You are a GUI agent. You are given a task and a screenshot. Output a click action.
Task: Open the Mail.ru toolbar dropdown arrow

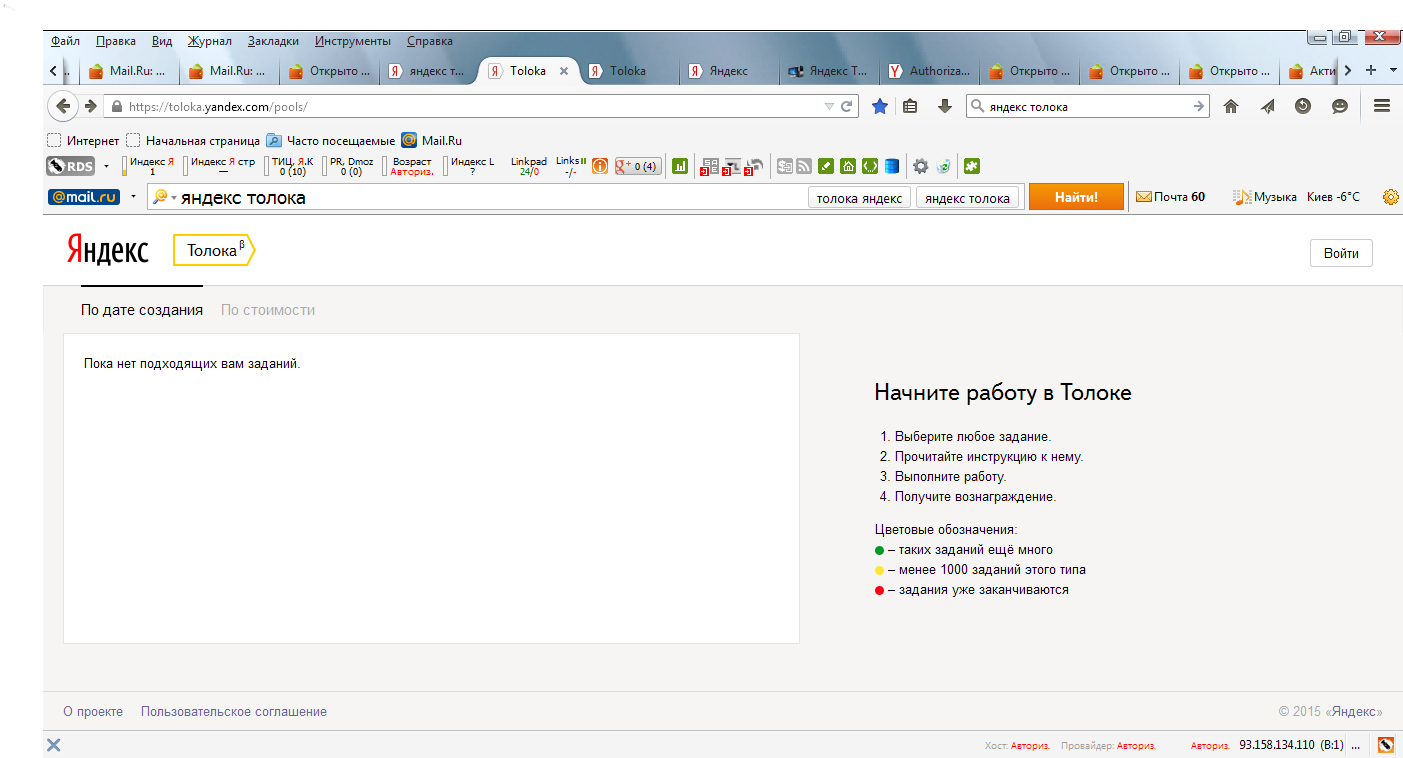coord(133,197)
